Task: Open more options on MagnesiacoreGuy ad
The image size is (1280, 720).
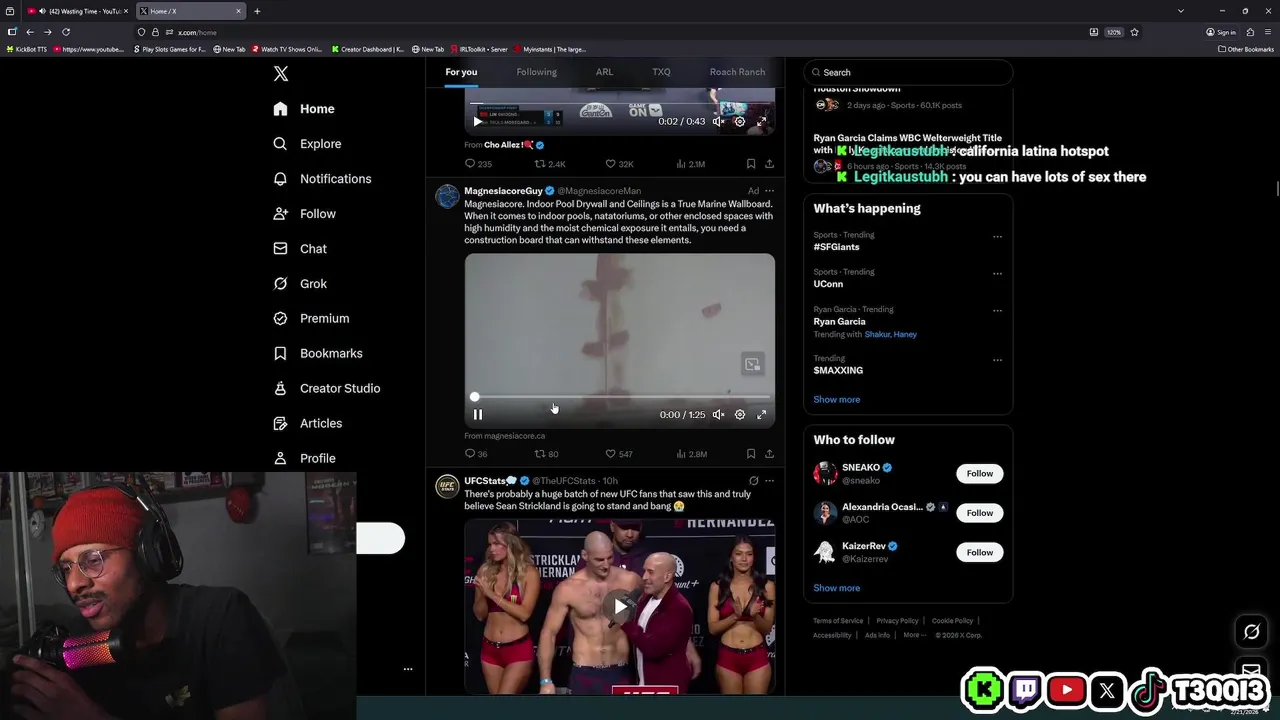Action: [769, 191]
